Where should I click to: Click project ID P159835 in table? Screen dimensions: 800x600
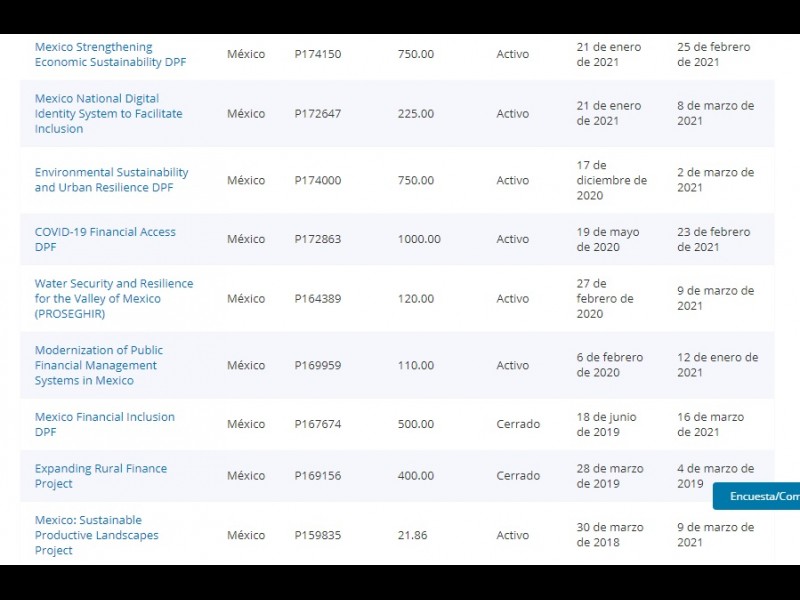[x=317, y=535]
